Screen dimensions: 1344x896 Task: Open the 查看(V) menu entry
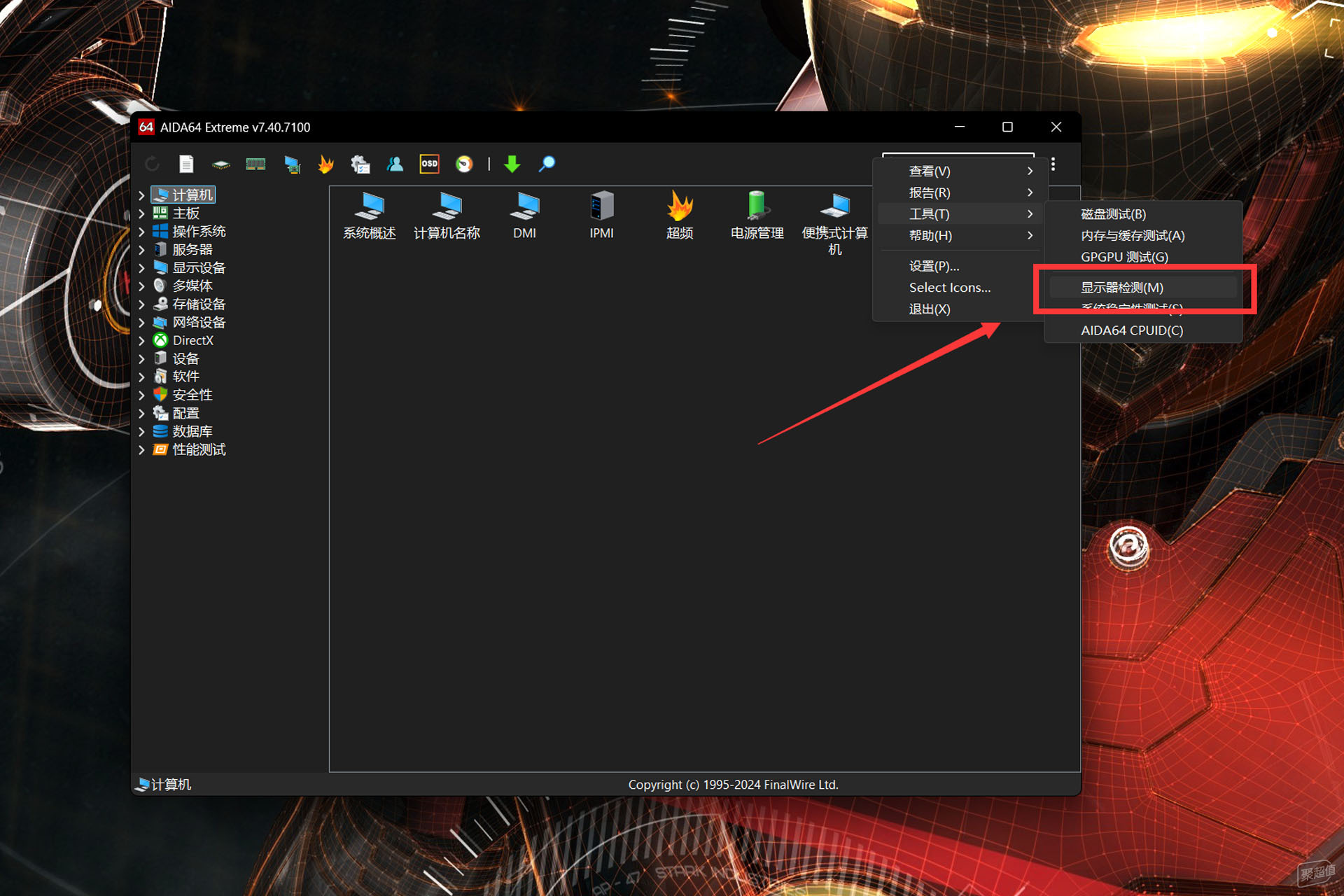pyautogui.click(x=958, y=171)
